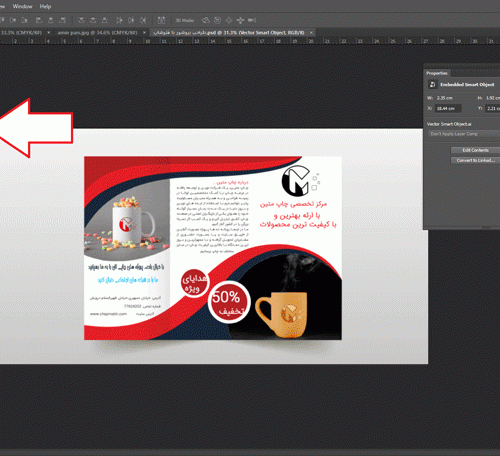This screenshot has height=456, width=500.
Task: Select the 3D Rotate mode icon
Action: pos(206,20)
